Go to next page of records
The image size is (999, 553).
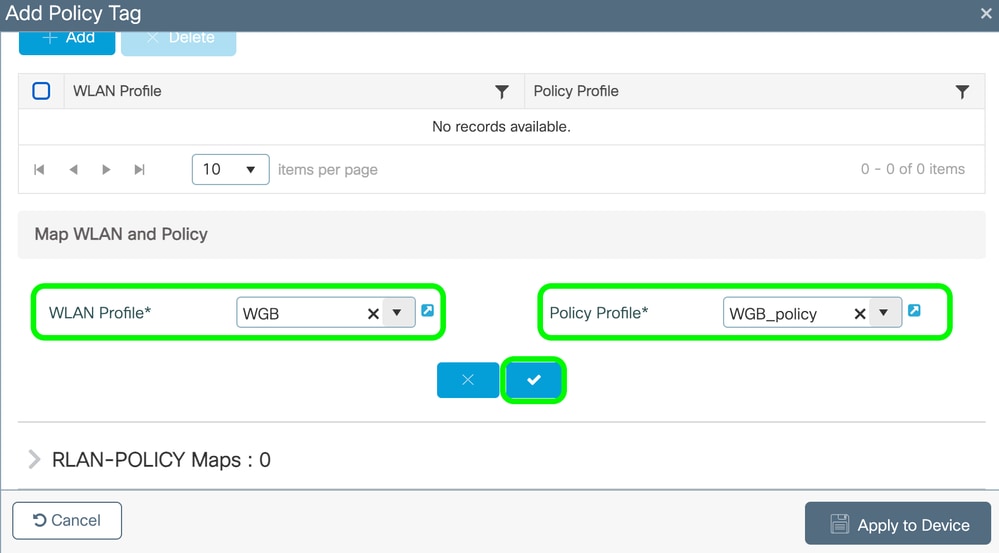(x=106, y=169)
